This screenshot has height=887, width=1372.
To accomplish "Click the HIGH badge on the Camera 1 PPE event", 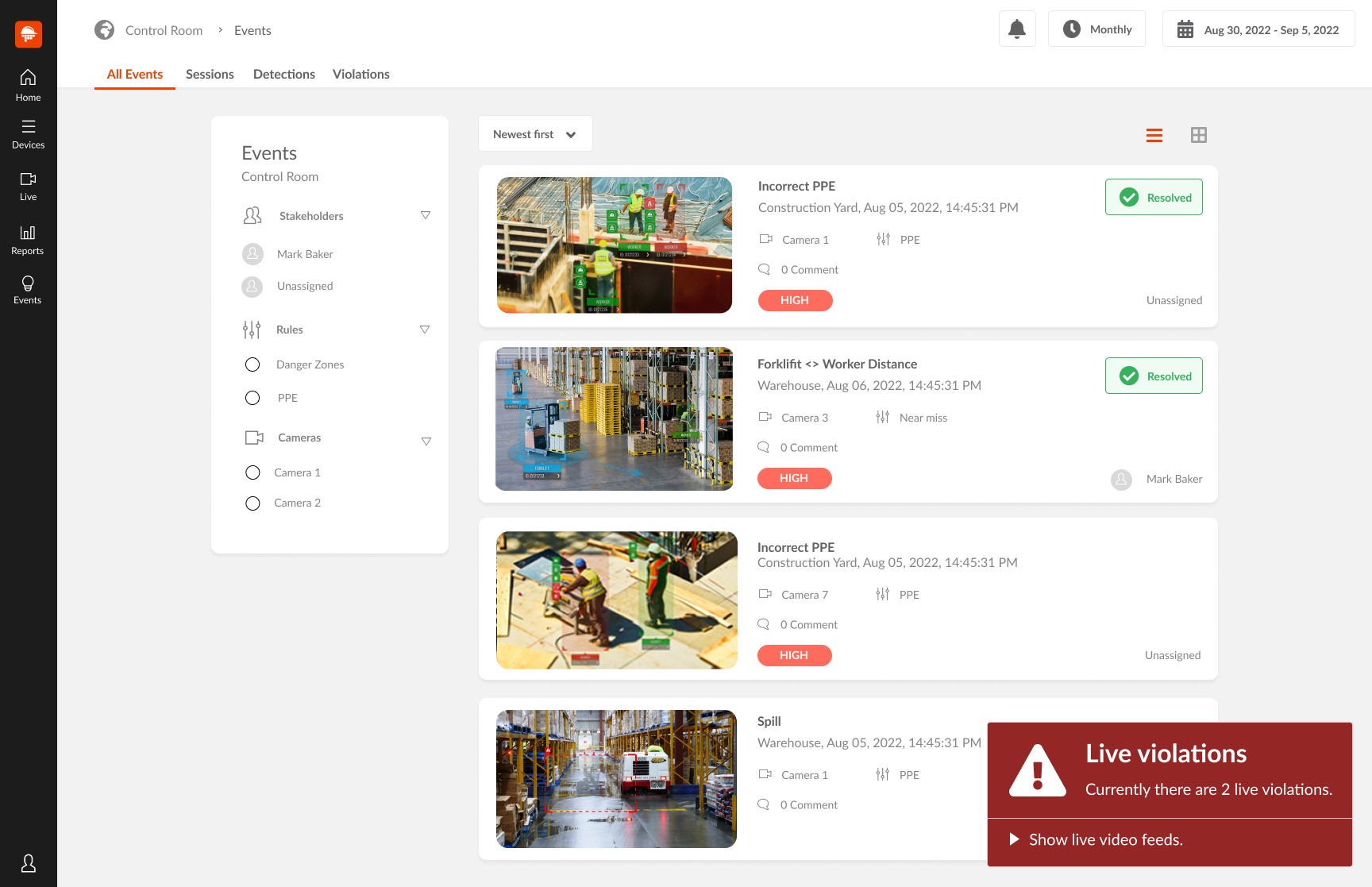I will (x=796, y=300).
